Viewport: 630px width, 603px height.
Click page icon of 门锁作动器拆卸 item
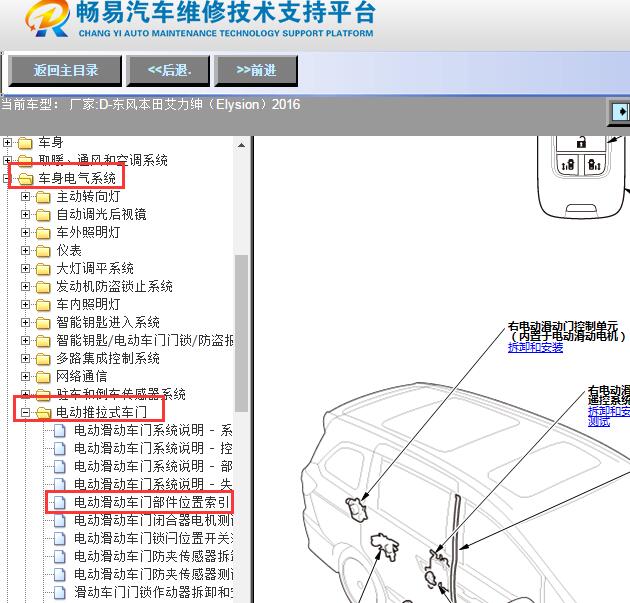pyautogui.click(x=59, y=593)
